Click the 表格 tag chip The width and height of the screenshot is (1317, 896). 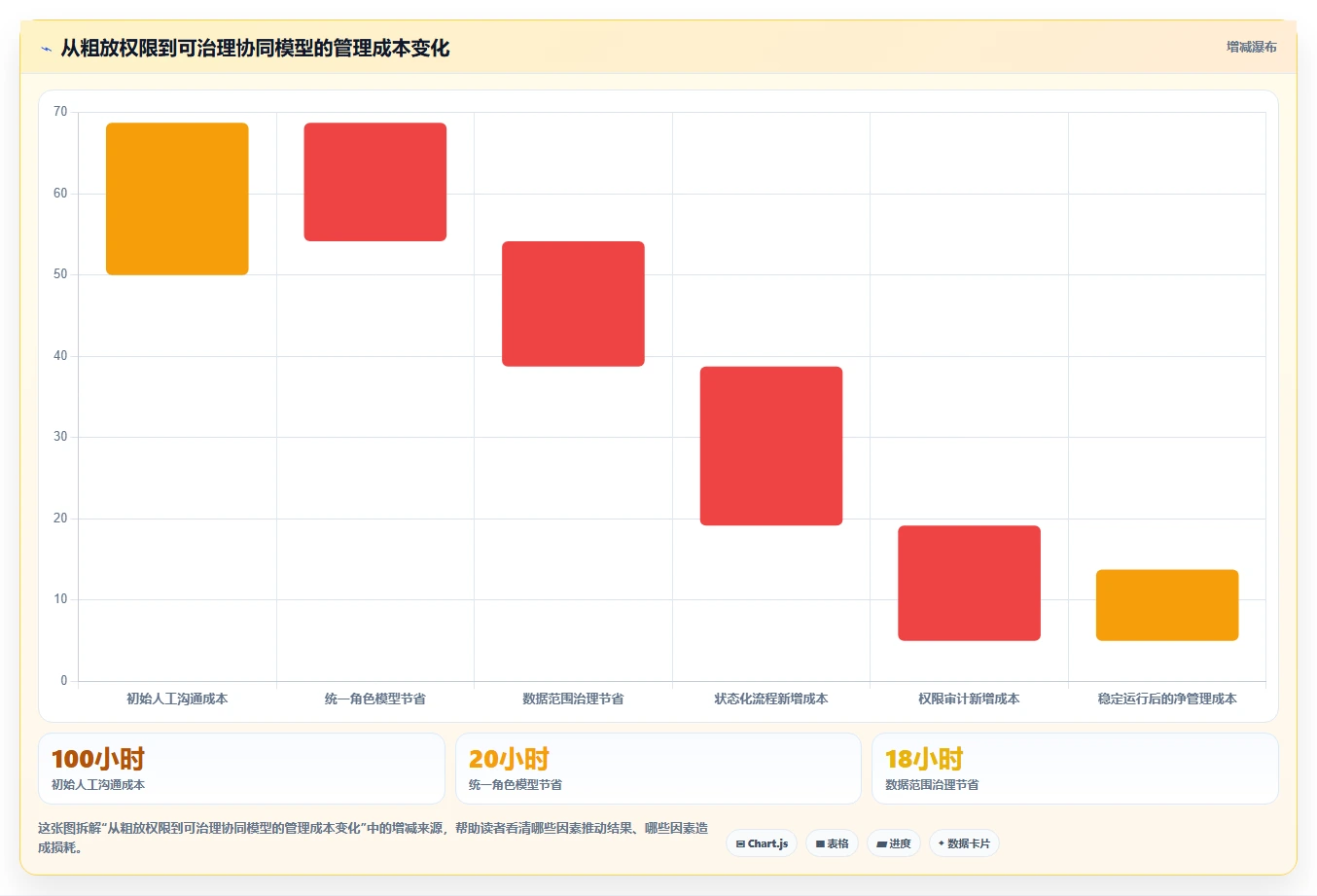click(x=832, y=843)
